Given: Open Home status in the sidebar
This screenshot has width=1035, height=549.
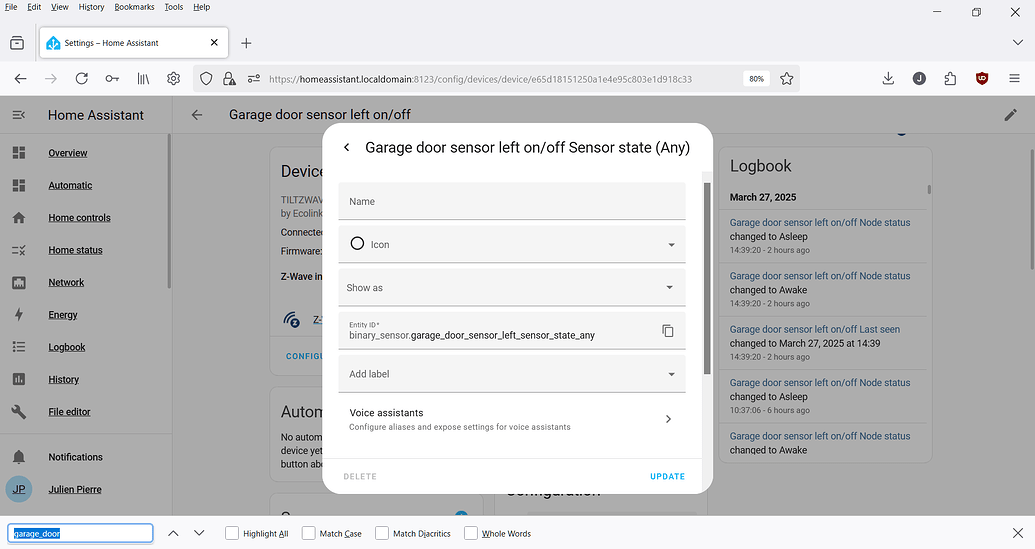Looking at the screenshot, I should coord(75,250).
